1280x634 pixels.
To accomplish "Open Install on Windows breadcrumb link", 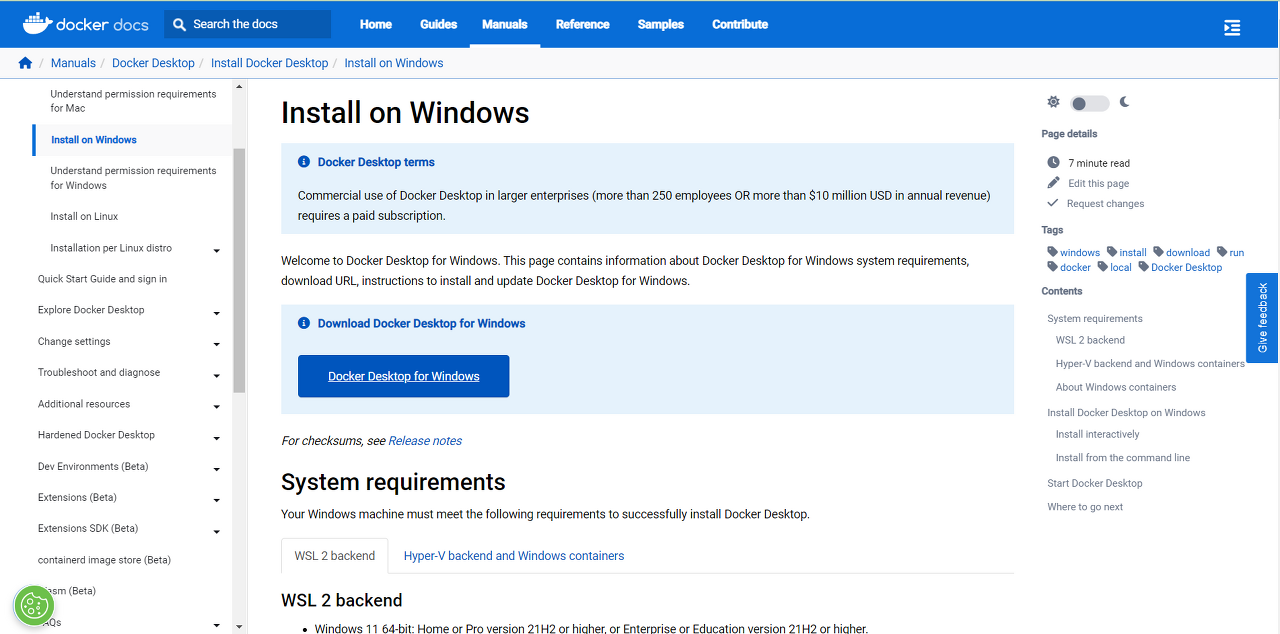I will coord(394,63).
